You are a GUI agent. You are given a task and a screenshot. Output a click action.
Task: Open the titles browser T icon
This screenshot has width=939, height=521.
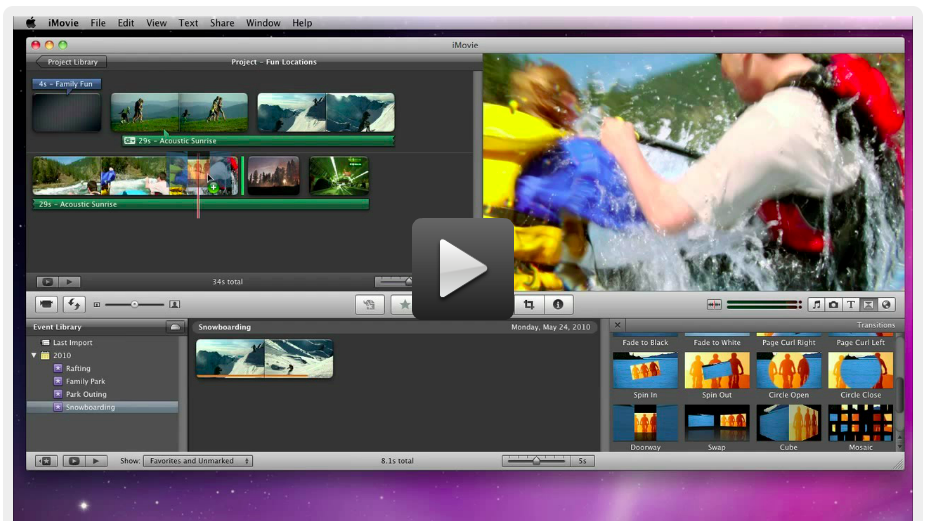[x=851, y=304]
